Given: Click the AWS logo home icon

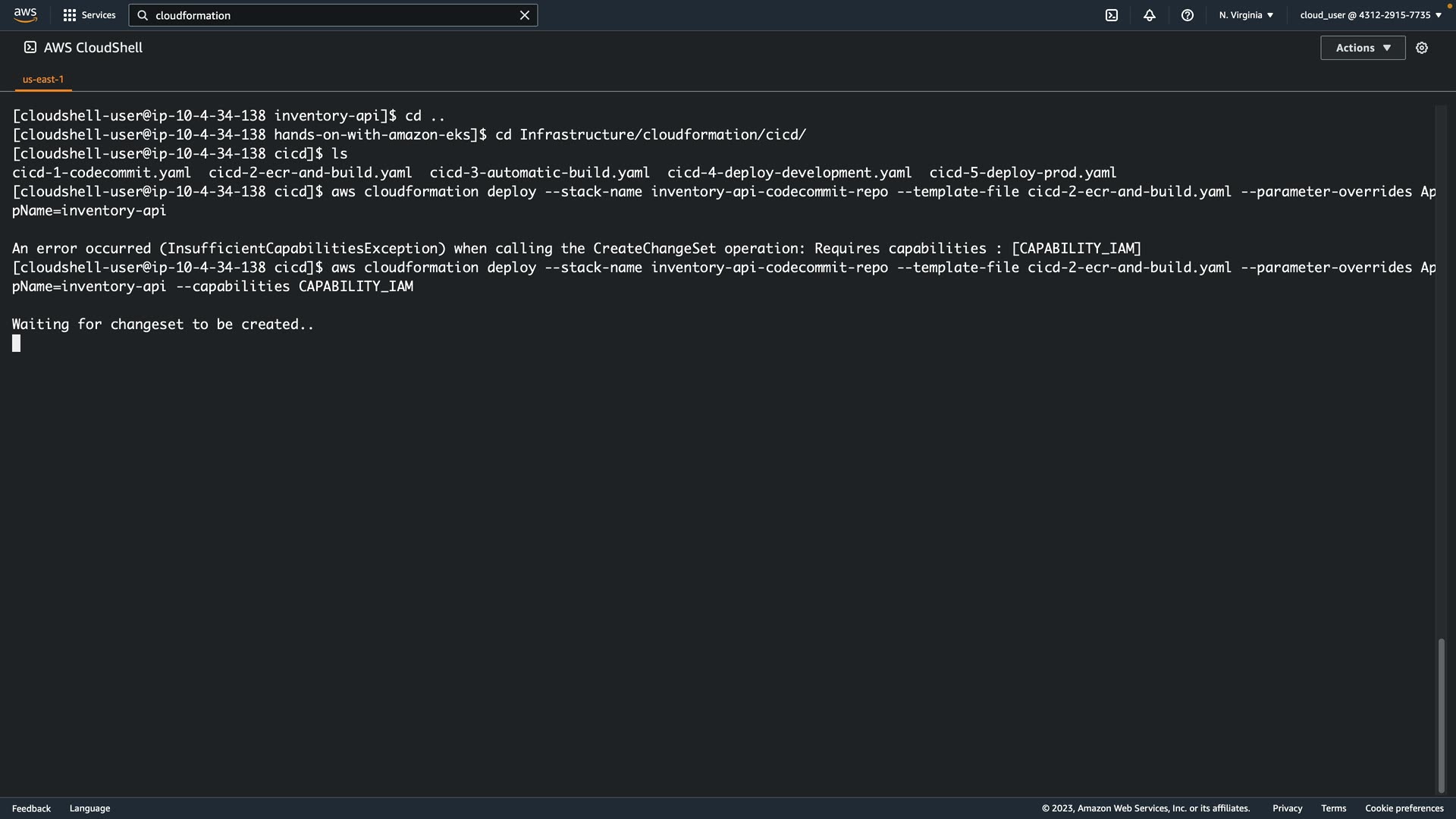Looking at the screenshot, I should (x=25, y=15).
